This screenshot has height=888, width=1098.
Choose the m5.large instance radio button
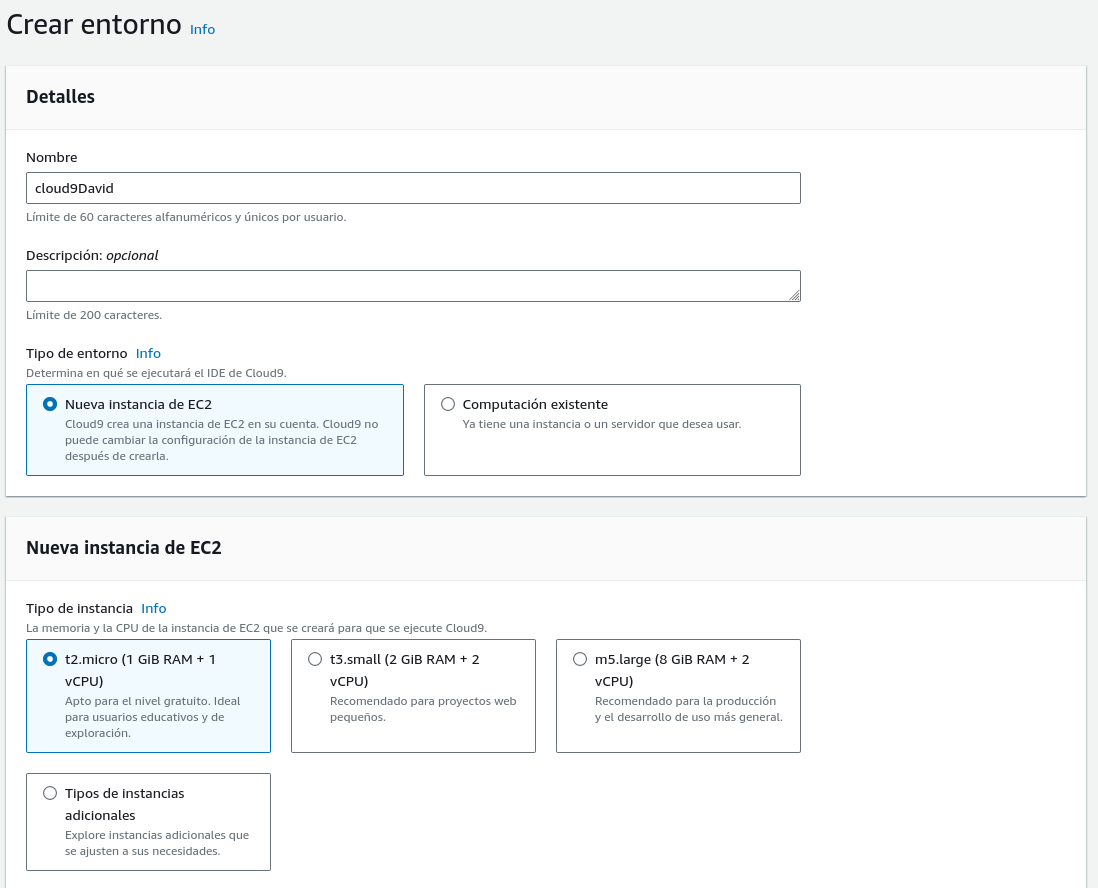pos(580,659)
